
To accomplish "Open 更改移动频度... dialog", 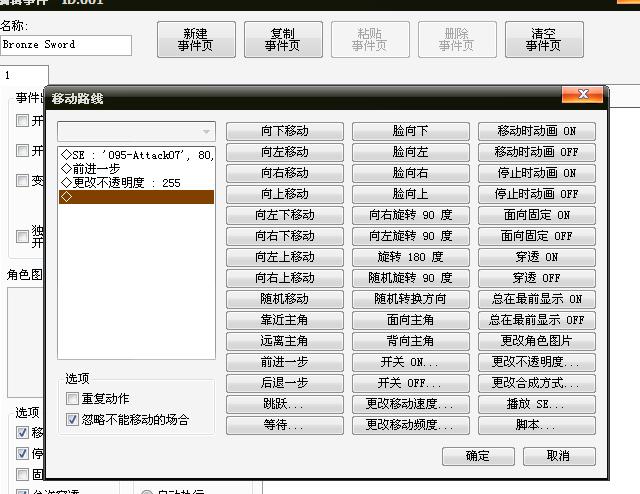I will [x=411, y=425].
